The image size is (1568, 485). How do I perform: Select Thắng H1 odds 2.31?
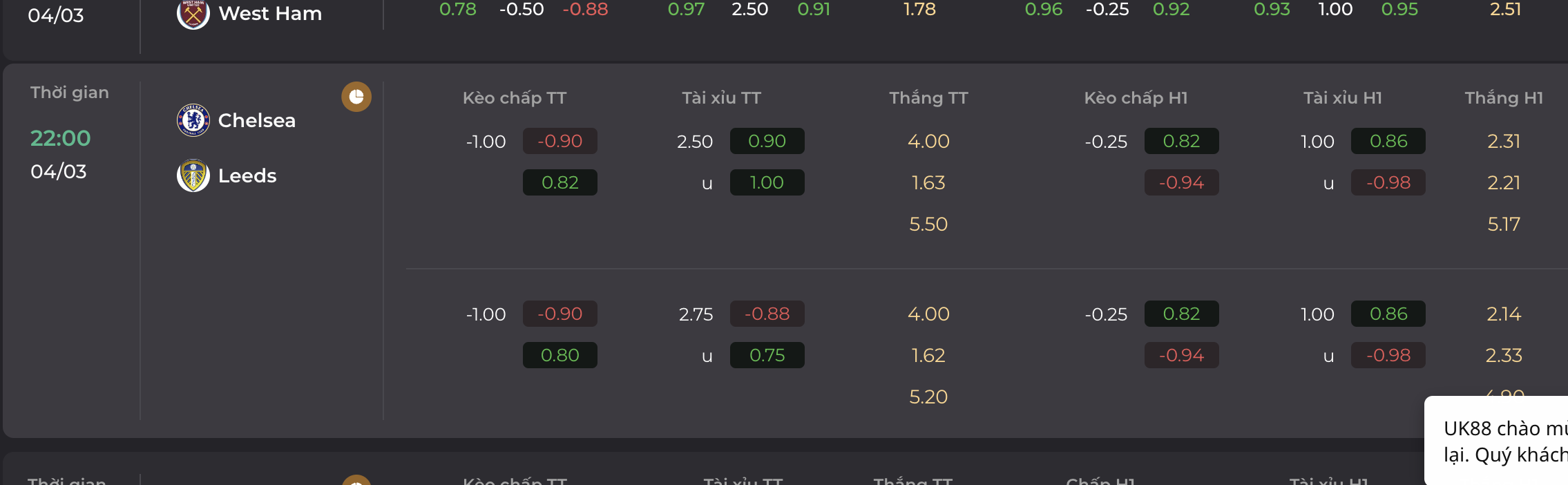click(x=1504, y=141)
